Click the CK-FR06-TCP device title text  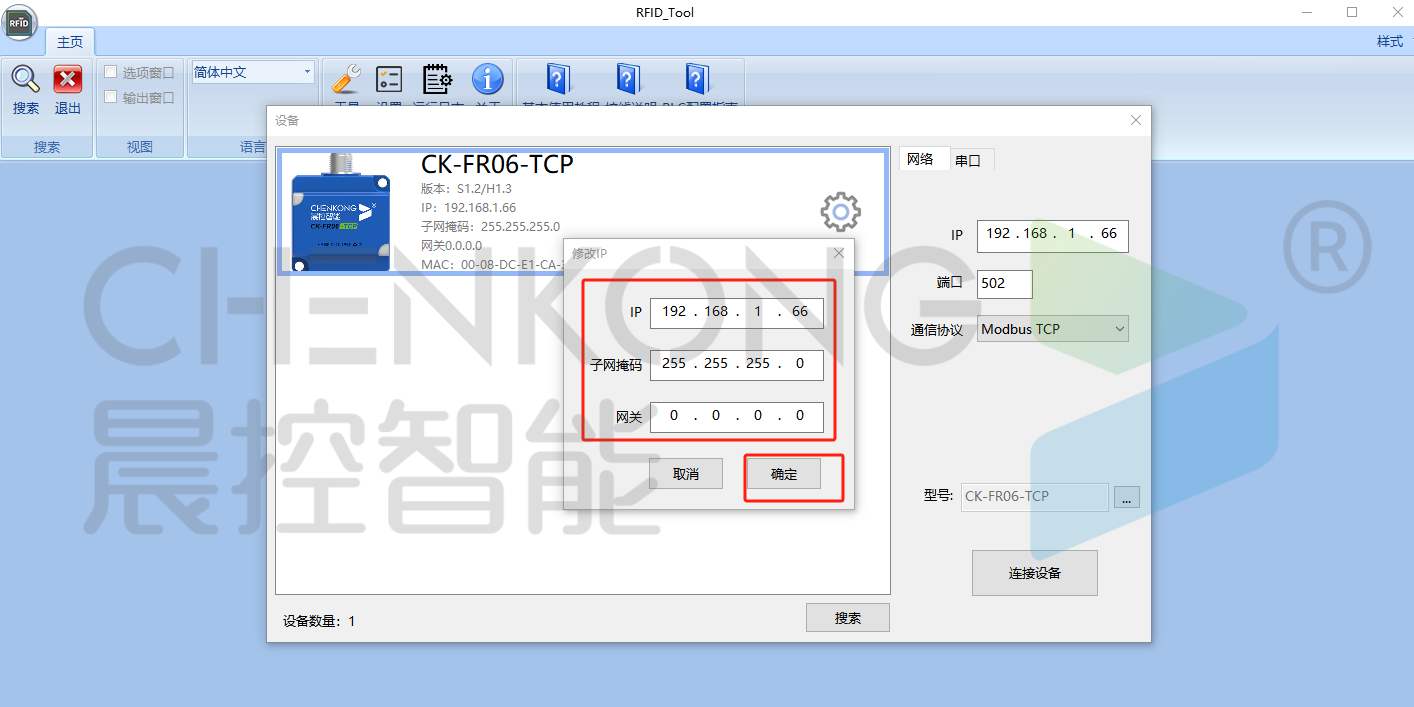point(497,164)
